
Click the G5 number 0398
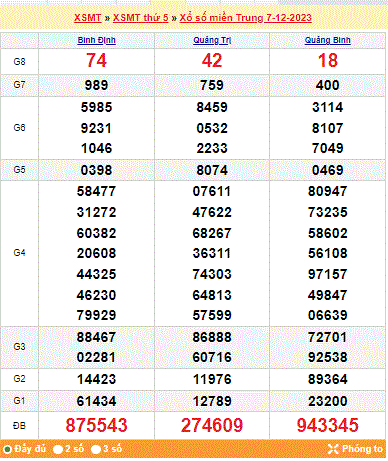pos(96,170)
